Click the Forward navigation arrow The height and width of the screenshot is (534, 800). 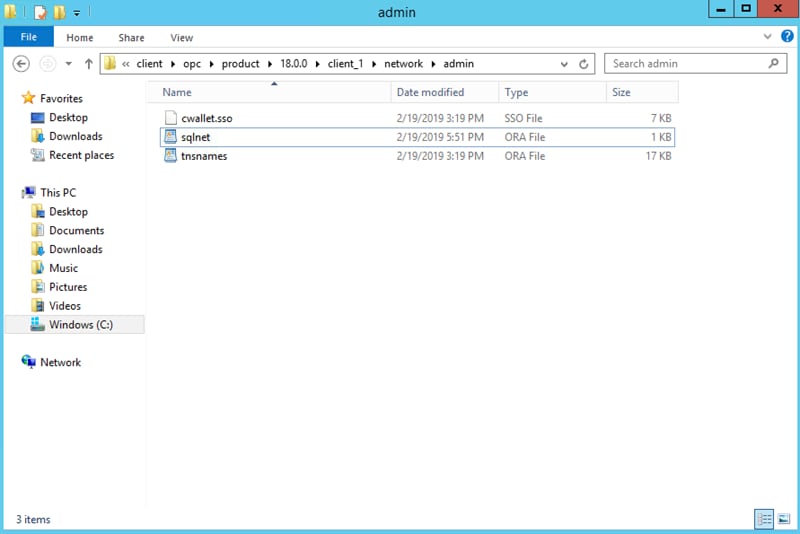click(47, 64)
